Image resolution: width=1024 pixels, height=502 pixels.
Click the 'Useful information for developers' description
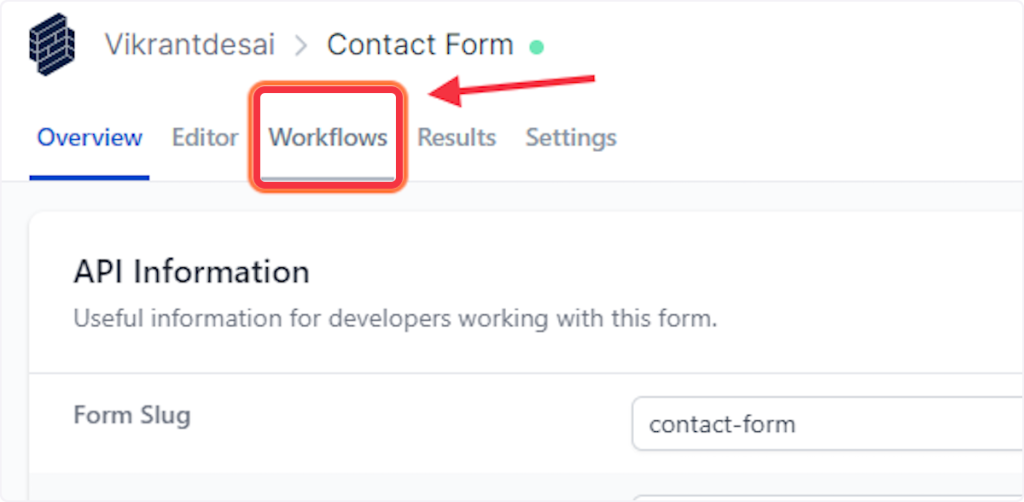click(x=395, y=320)
